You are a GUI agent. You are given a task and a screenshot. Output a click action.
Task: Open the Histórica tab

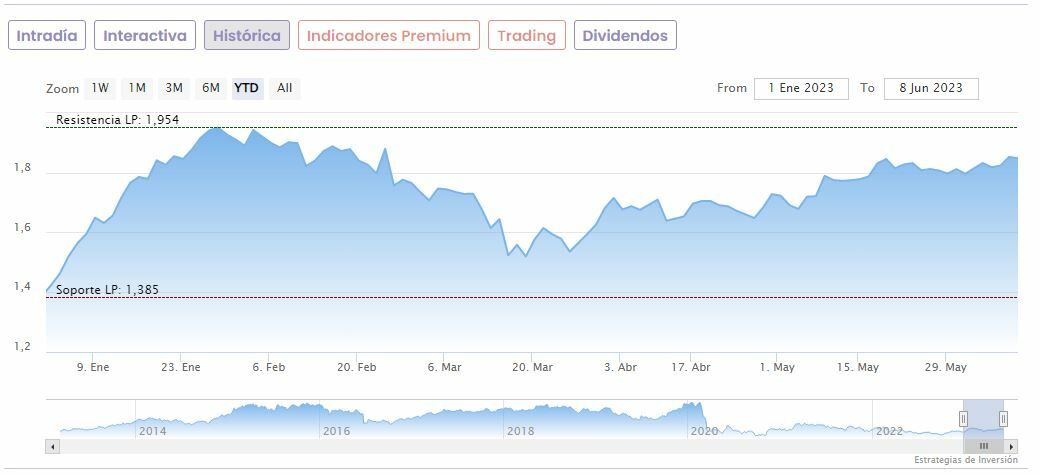(247, 36)
